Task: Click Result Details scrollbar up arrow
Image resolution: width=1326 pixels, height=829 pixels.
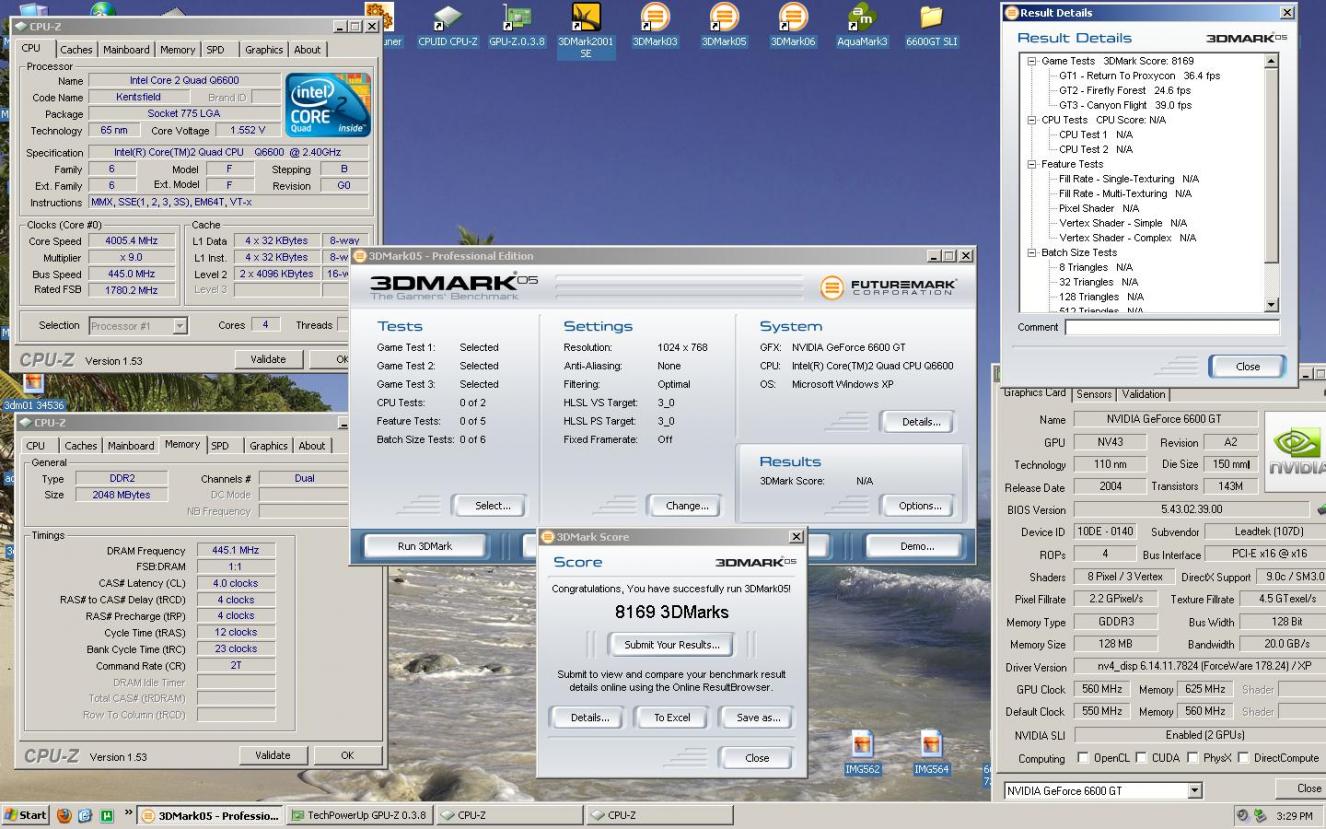Action: (x=1271, y=61)
